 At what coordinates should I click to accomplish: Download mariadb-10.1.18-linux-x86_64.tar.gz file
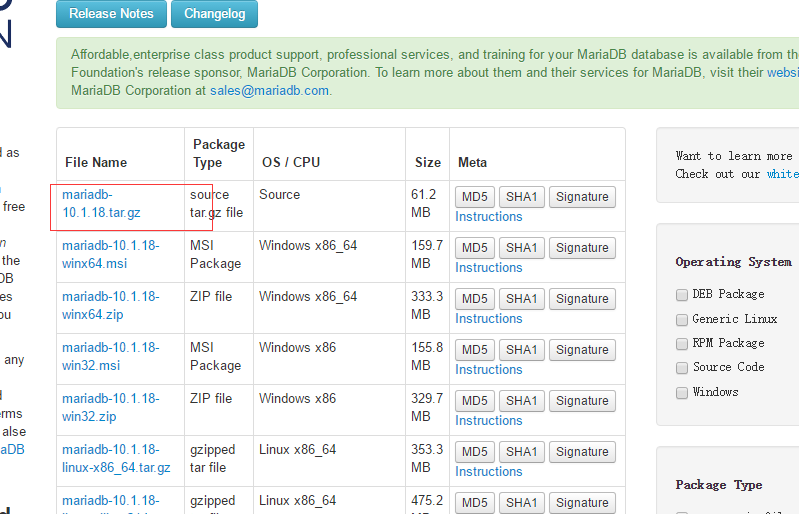[116, 458]
